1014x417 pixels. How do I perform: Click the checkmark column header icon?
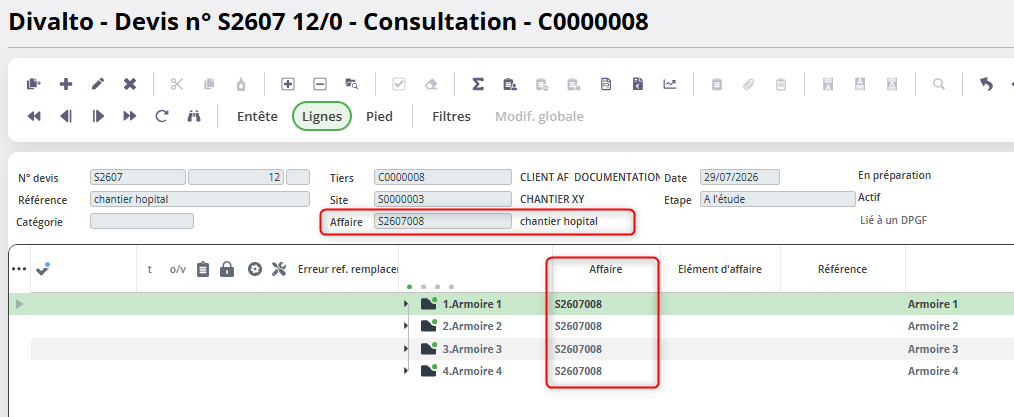43,269
